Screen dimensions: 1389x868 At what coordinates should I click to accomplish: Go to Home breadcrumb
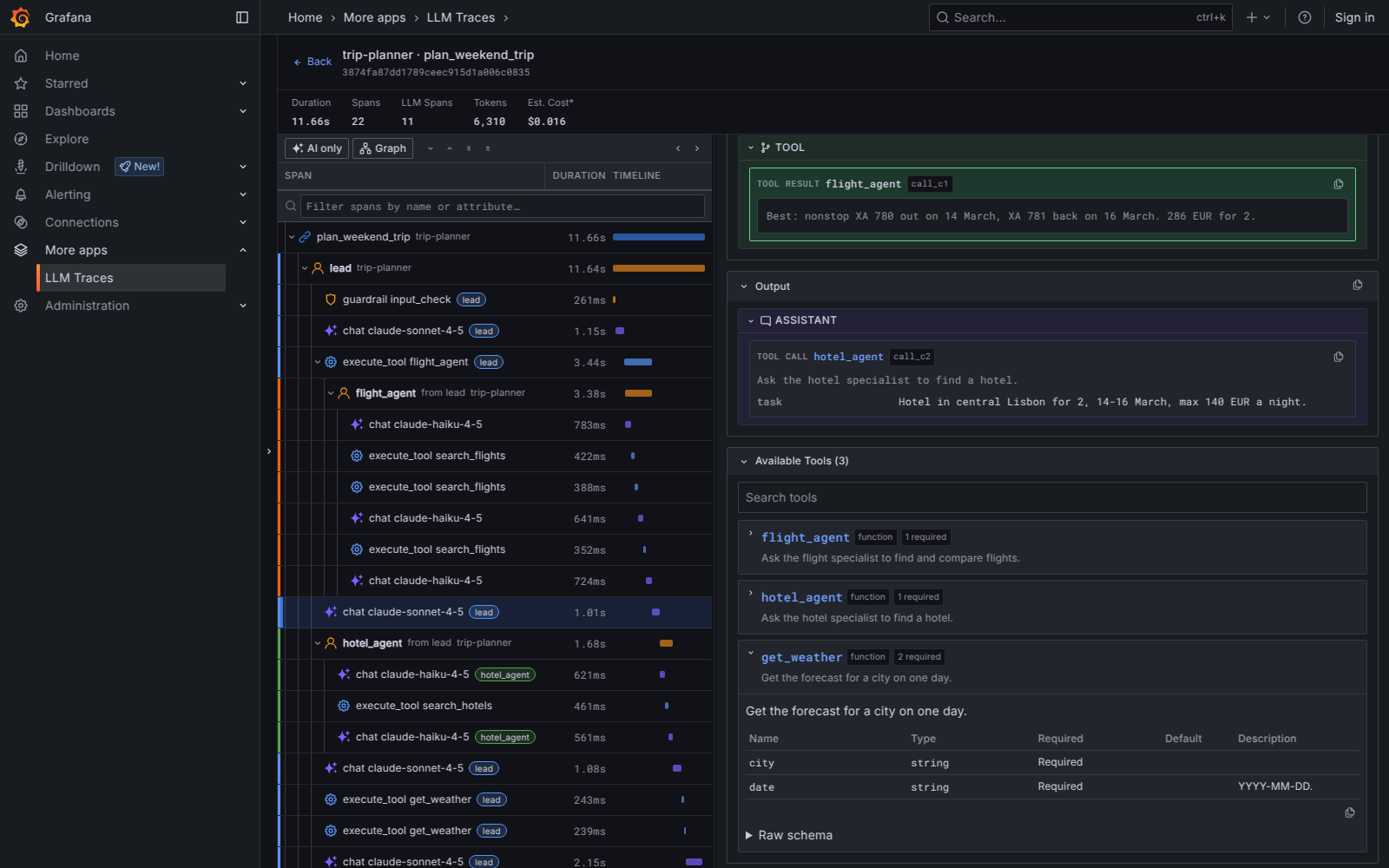[305, 17]
